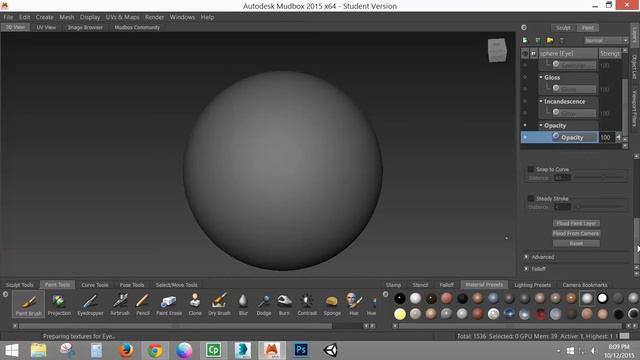This screenshot has width=640, height=360.
Task: Activate the Clone tool
Action: [x=195, y=304]
